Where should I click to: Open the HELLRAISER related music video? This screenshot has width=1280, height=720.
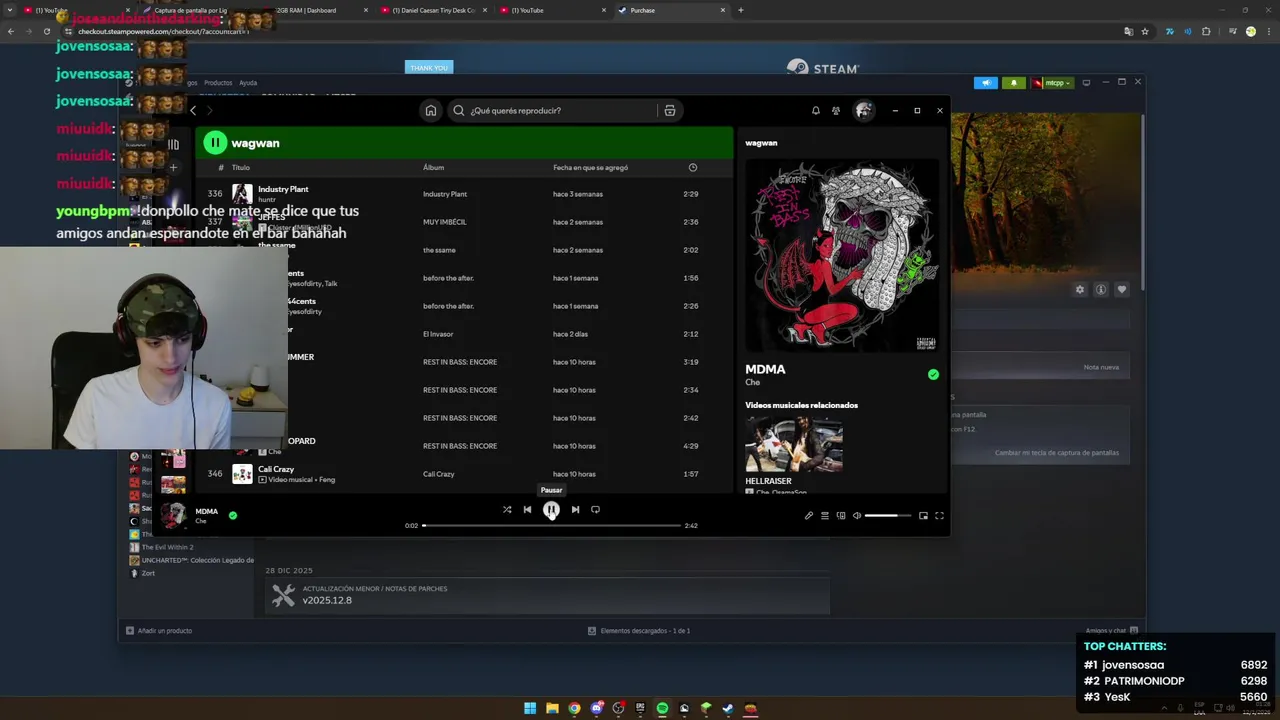(x=794, y=445)
